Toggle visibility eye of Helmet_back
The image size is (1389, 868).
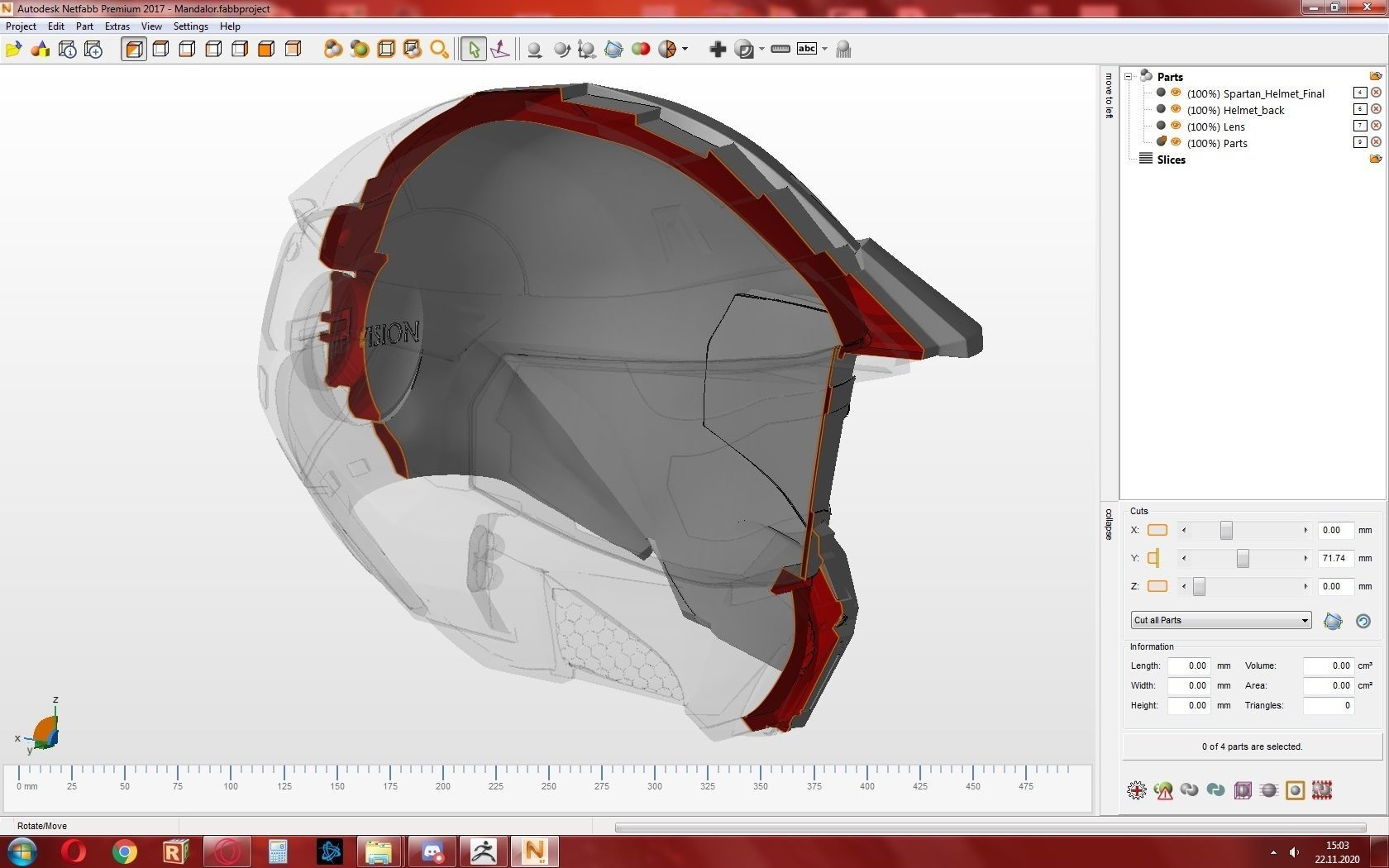coord(1176,109)
